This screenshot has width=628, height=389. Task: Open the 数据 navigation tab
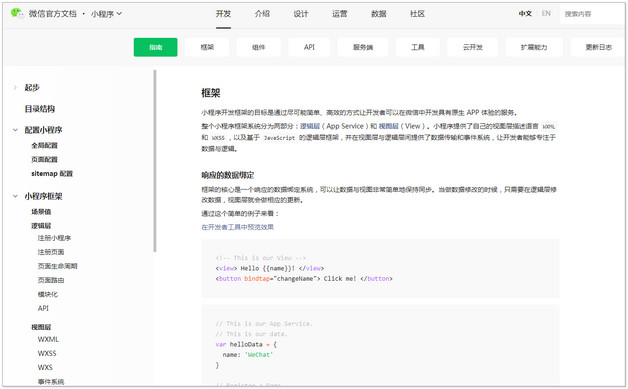tap(378, 14)
